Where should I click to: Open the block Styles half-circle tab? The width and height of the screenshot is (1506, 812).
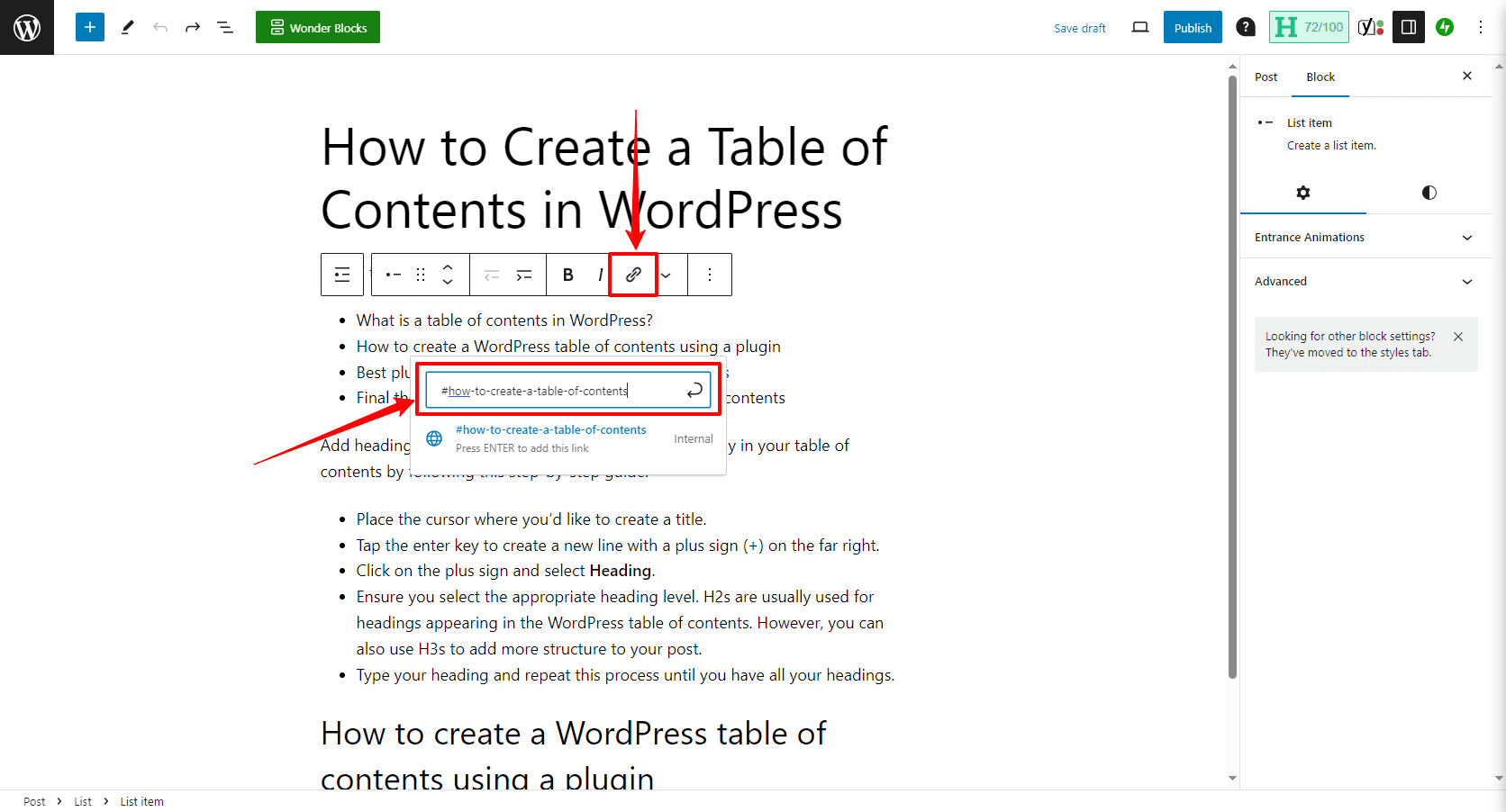pyautogui.click(x=1429, y=193)
